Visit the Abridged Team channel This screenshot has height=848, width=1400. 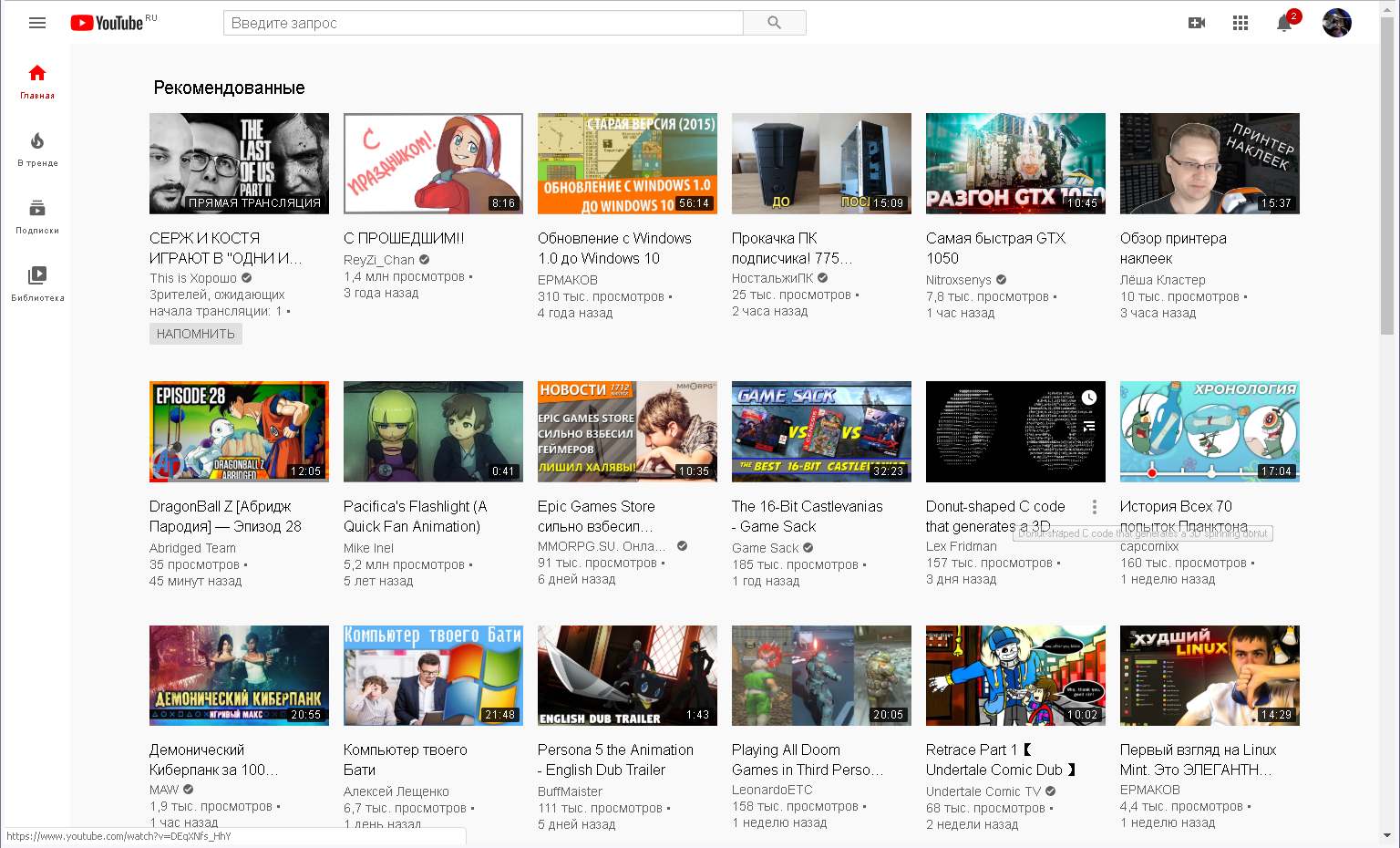[192, 548]
